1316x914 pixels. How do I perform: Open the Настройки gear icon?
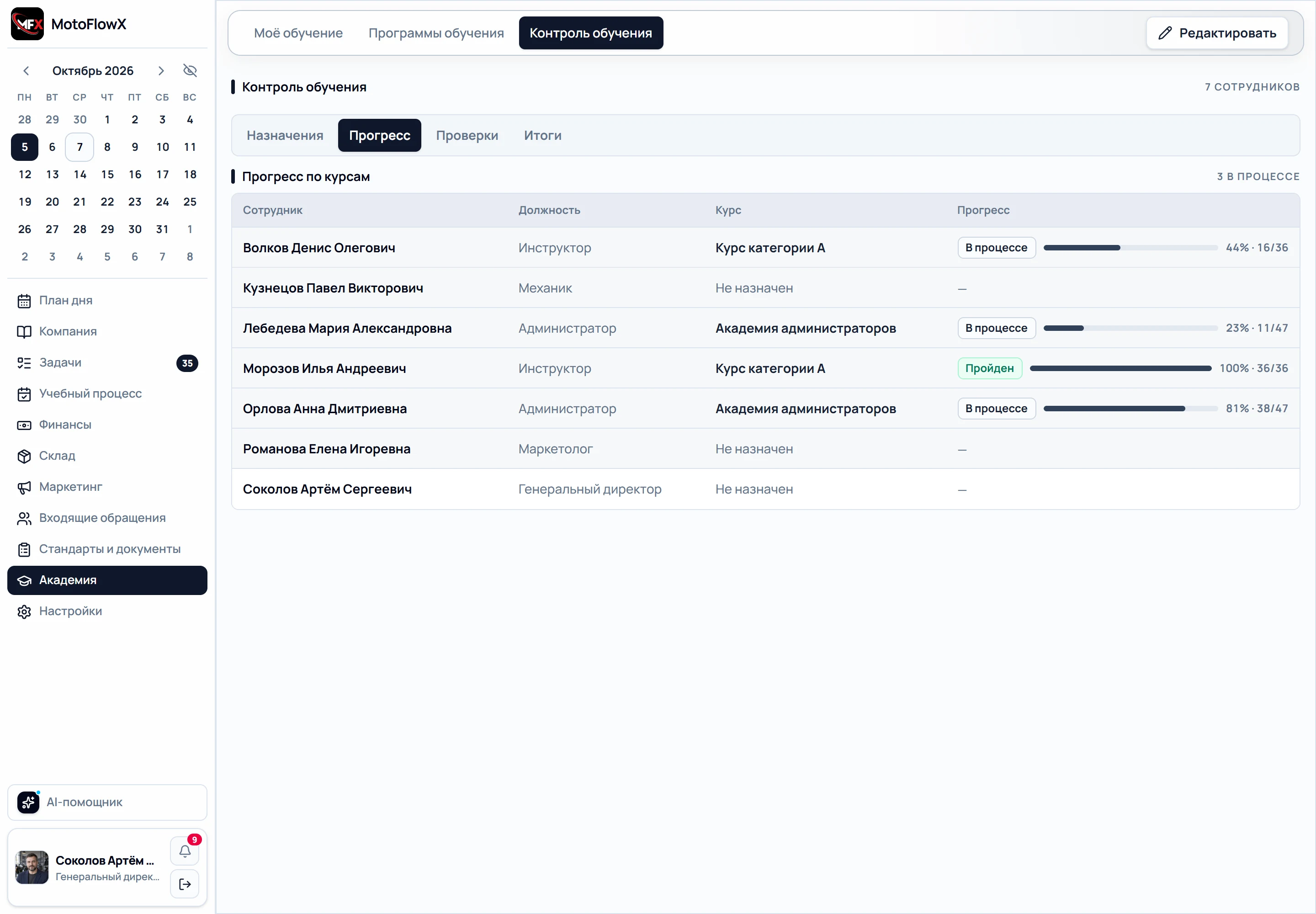[24, 611]
